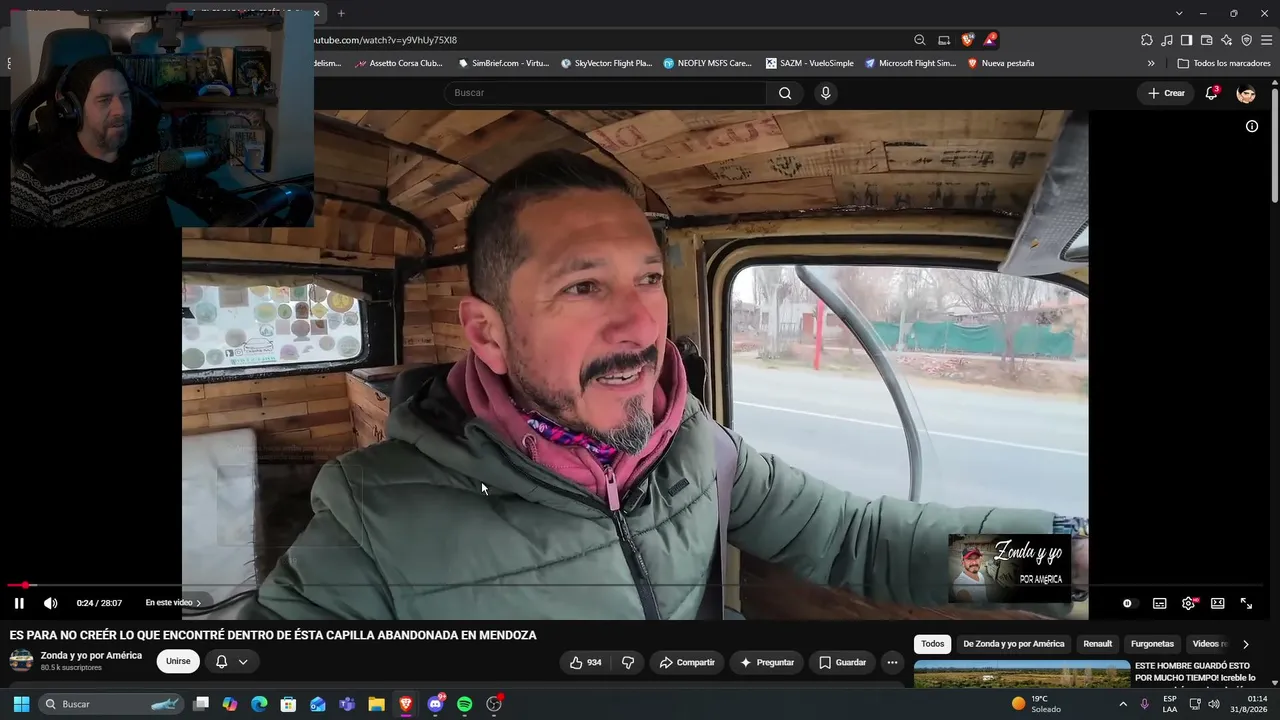Save the video with the Guardar button

coord(842,662)
